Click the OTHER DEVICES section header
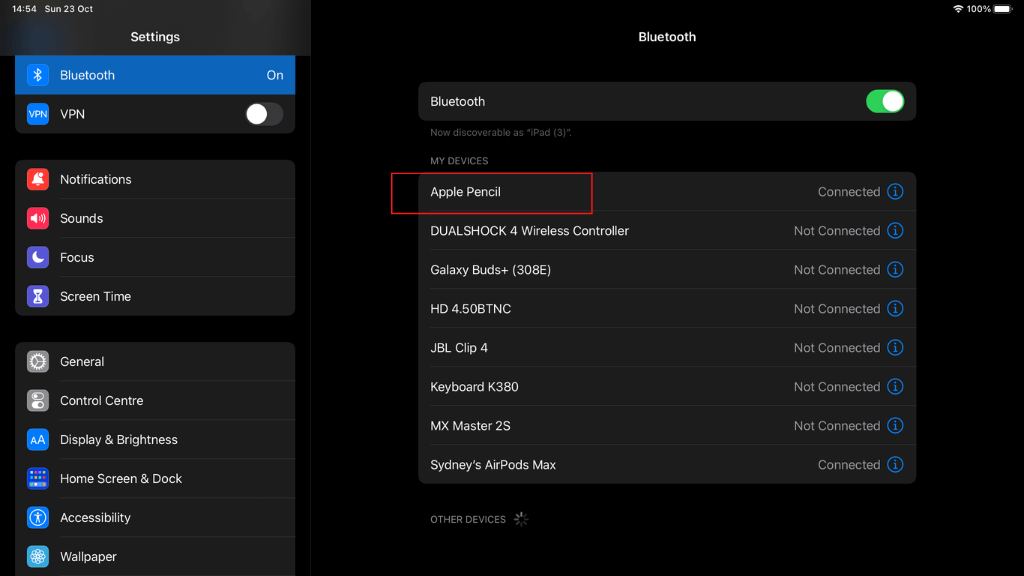The width and height of the screenshot is (1024, 576). [468, 520]
